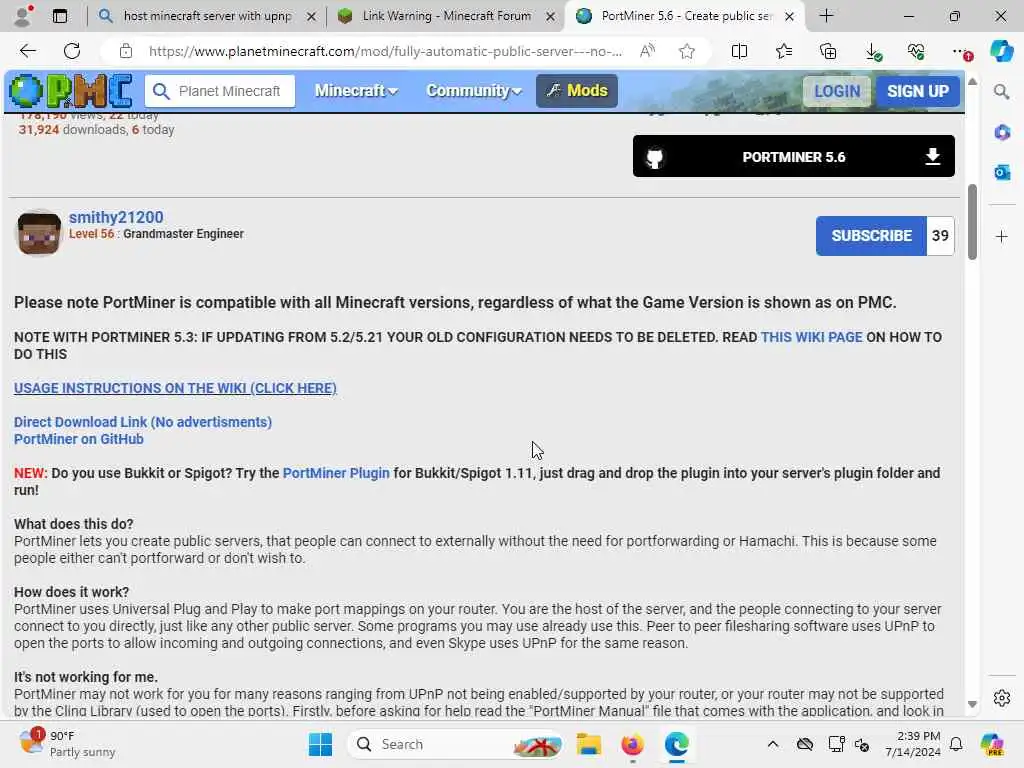The height and width of the screenshot is (768, 1024).
Task: Open Direct Download Link (No advertisments)
Action: (143, 422)
